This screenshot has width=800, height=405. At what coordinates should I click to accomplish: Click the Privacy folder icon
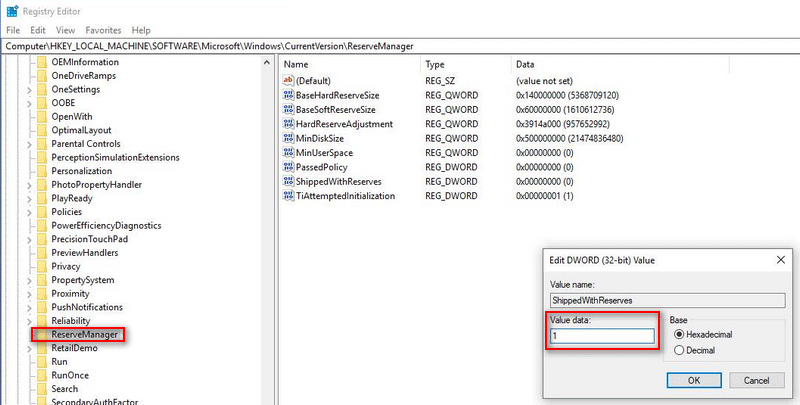click(42, 266)
